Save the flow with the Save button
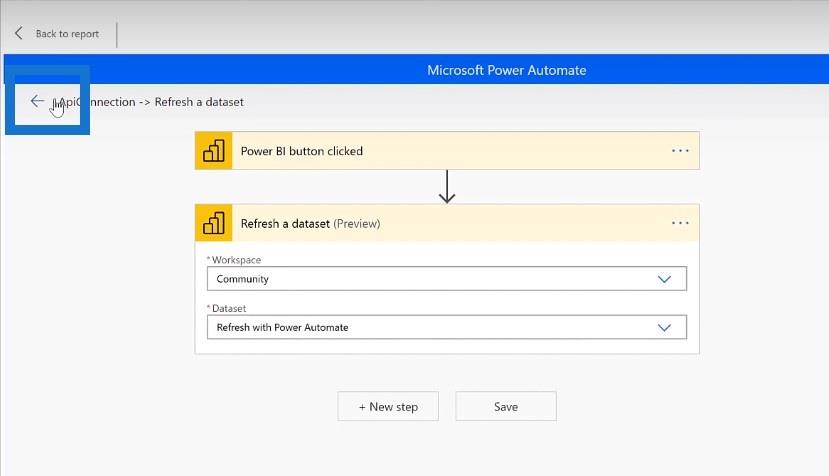 click(506, 406)
